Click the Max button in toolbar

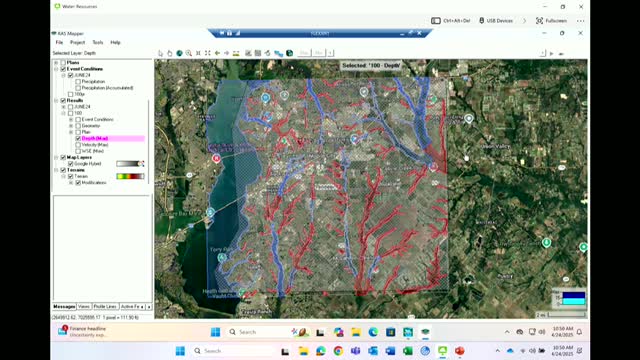pyautogui.click(x=304, y=53)
